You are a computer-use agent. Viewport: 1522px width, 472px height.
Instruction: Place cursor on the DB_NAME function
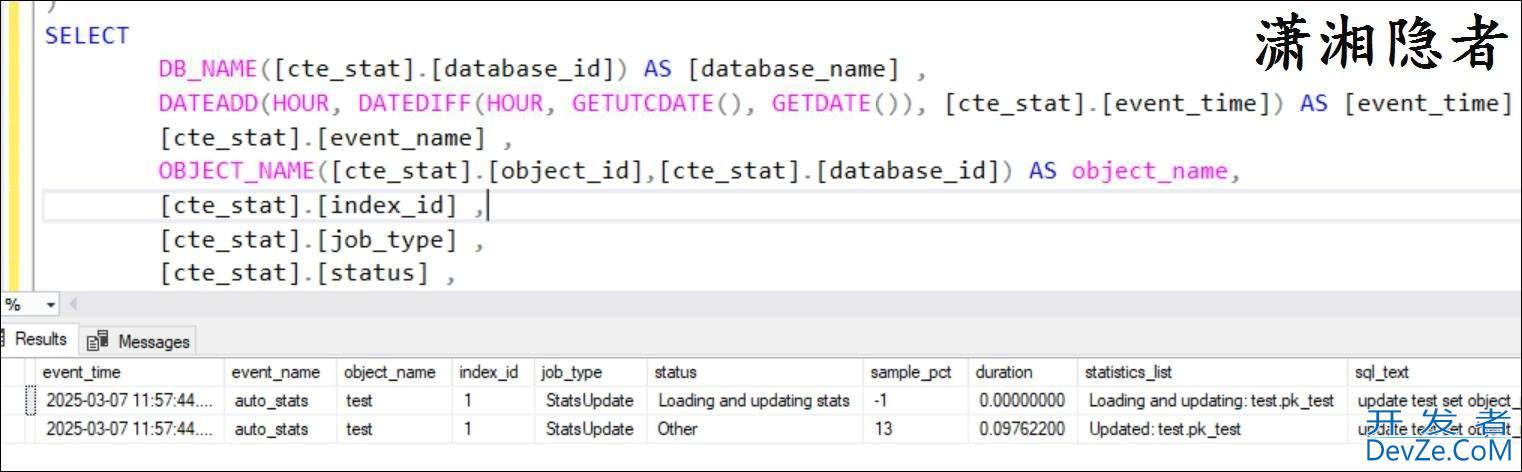tap(208, 69)
